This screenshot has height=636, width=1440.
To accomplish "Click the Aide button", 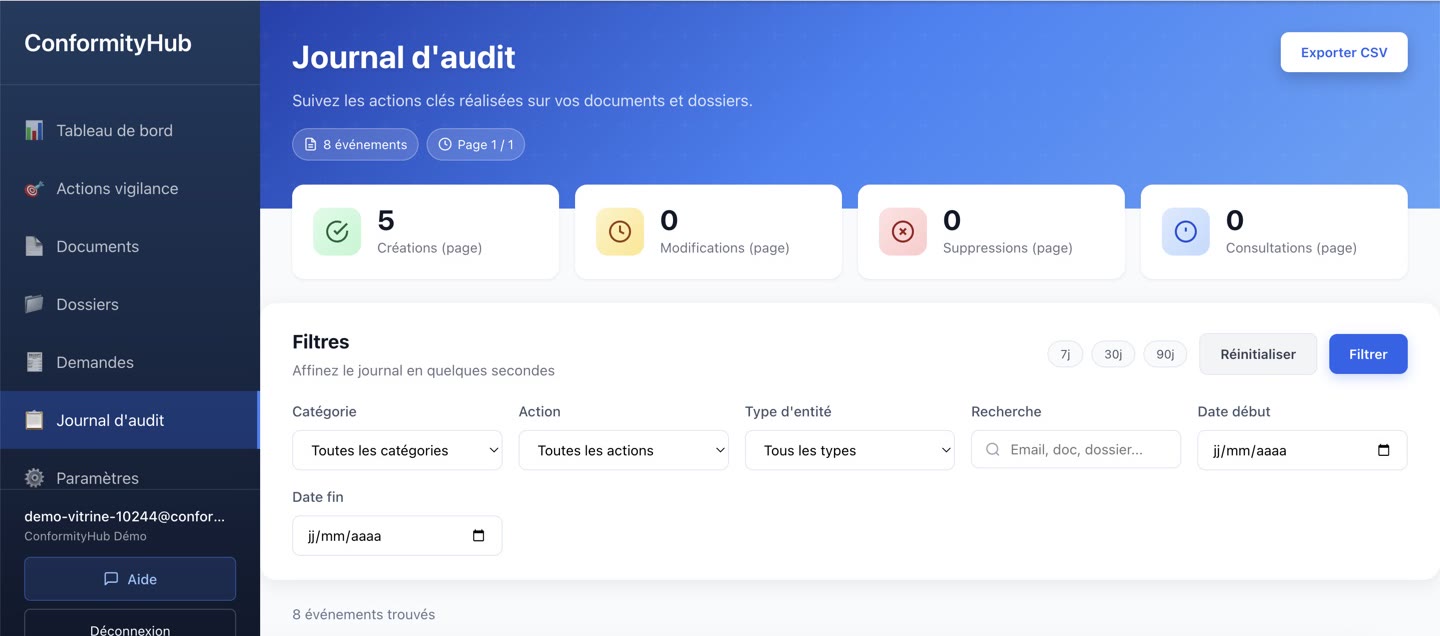I will pyautogui.click(x=130, y=579).
